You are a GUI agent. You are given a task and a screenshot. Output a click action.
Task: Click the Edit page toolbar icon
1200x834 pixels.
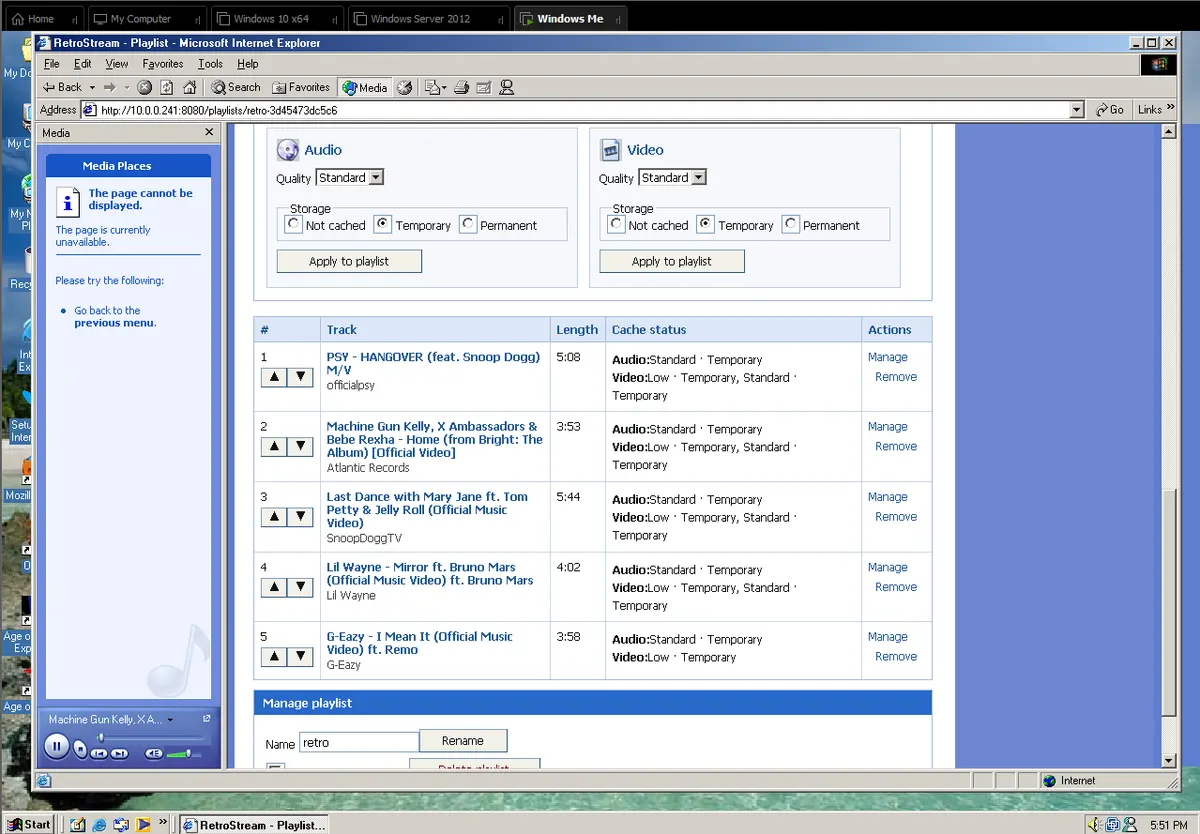tap(483, 88)
